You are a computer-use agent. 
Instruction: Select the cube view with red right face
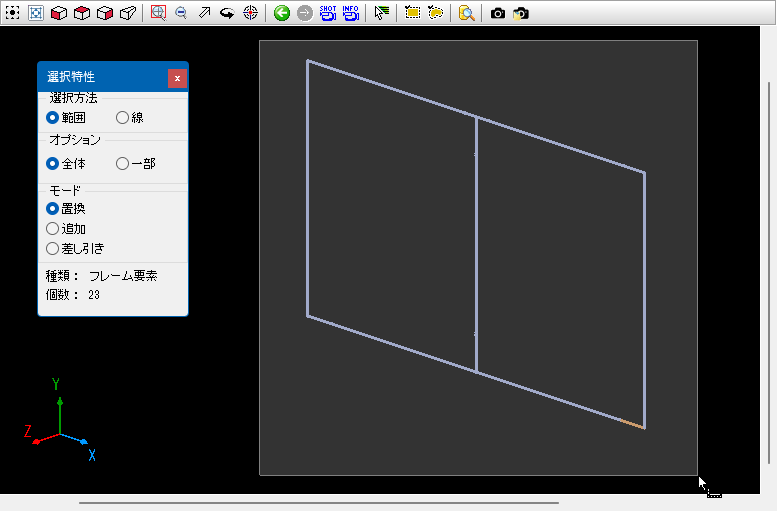coord(105,13)
